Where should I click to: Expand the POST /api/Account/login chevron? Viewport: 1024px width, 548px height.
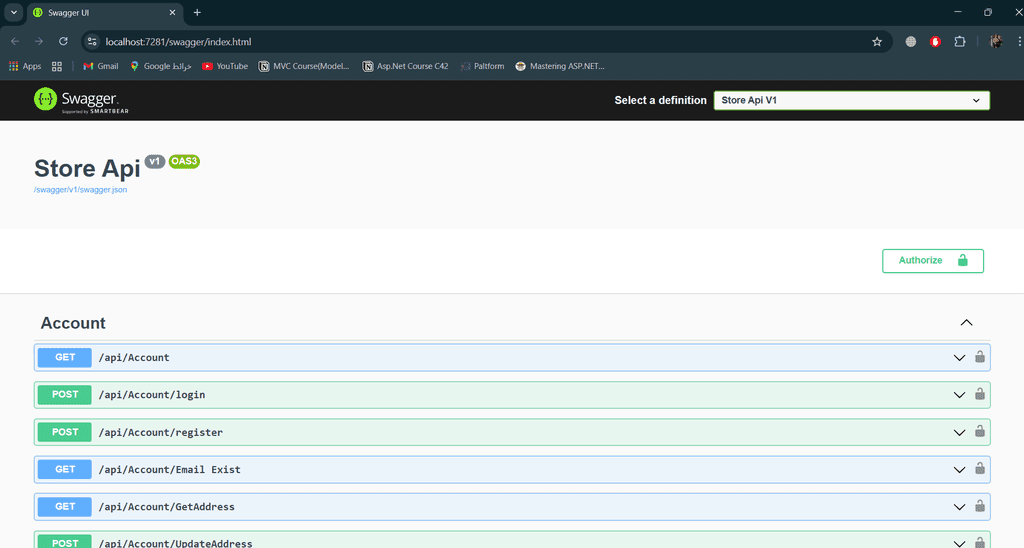(959, 395)
